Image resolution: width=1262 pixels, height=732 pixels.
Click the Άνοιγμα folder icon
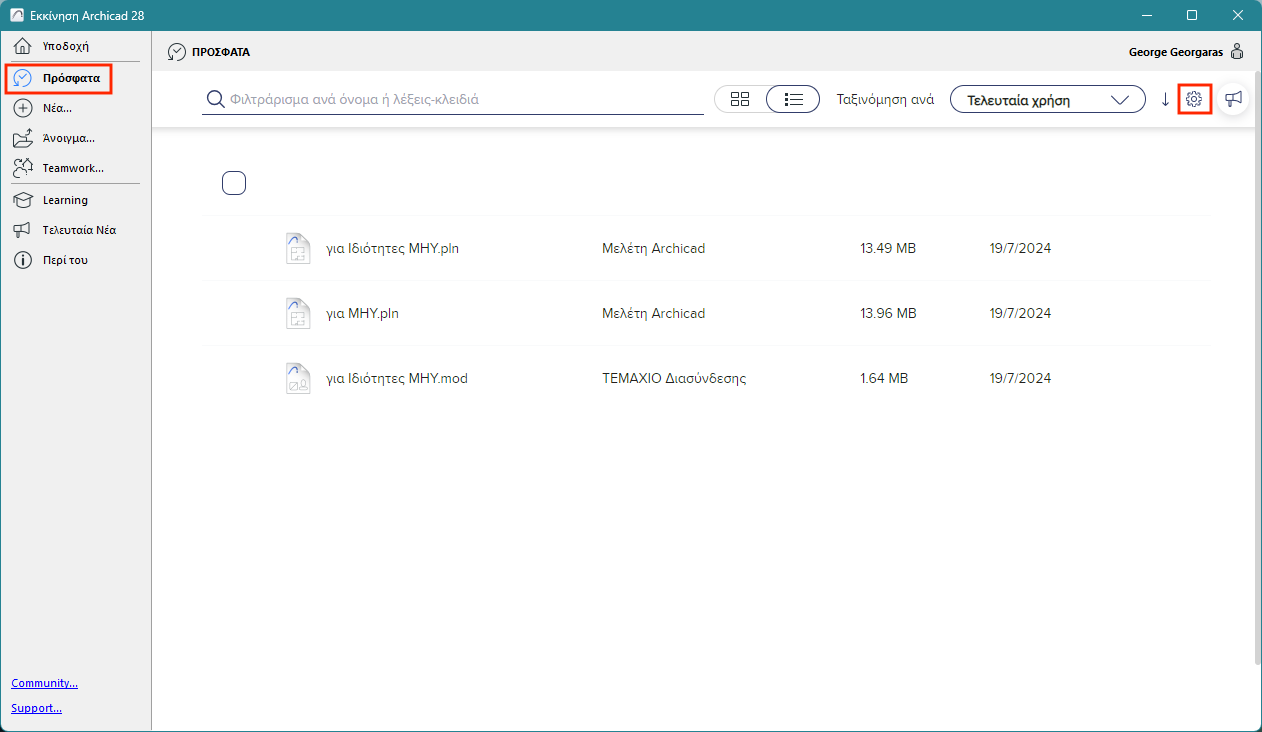click(x=23, y=138)
